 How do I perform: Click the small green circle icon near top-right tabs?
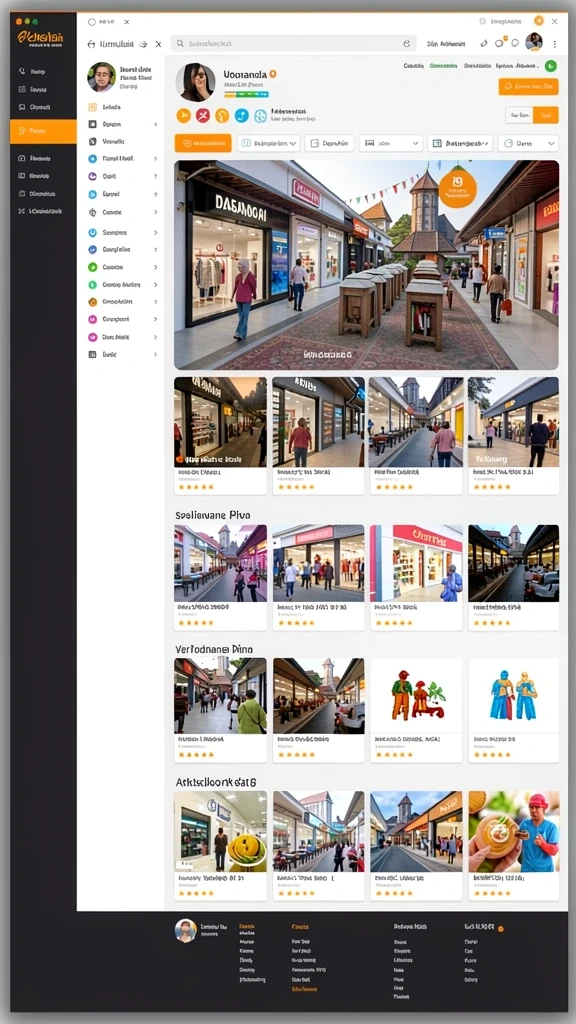[x=551, y=66]
